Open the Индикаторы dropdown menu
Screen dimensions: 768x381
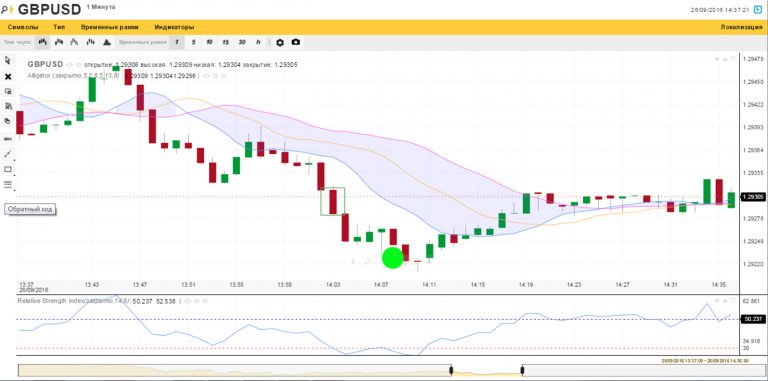point(174,27)
